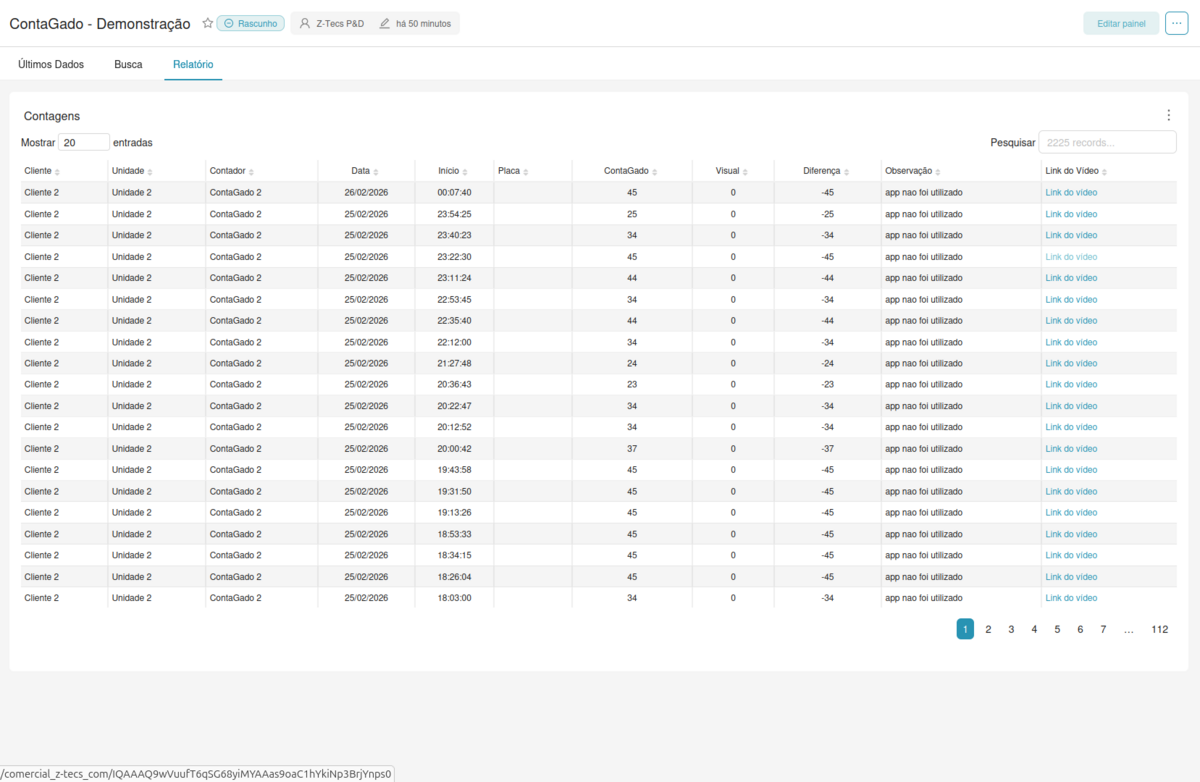Viewport: 1200px width, 782px height.
Task: Open the entries-per-page selector showing 20
Action: tap(84, 142)
